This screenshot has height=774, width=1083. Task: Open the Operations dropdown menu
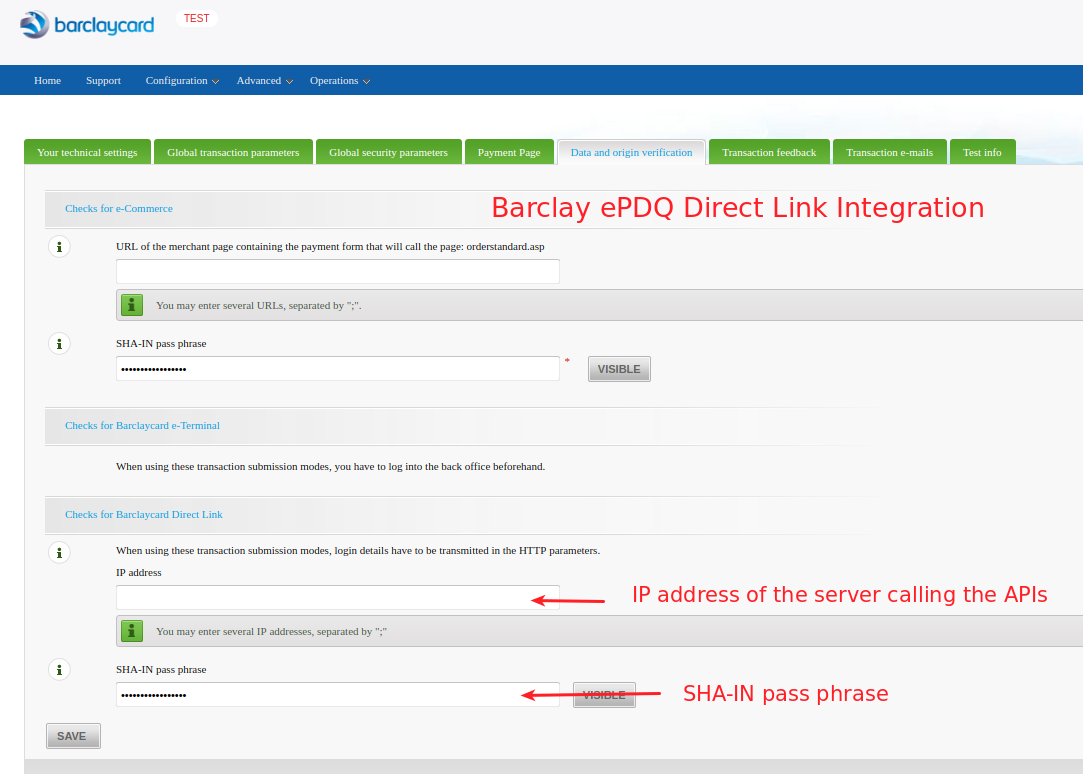pos(339,81)
